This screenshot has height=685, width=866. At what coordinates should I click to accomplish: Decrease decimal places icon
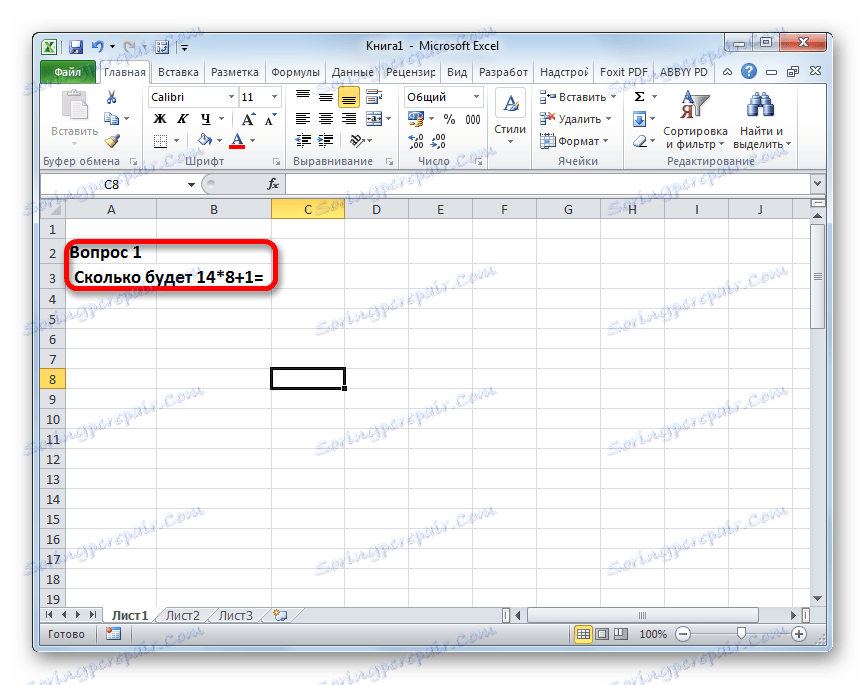[439, 141]
